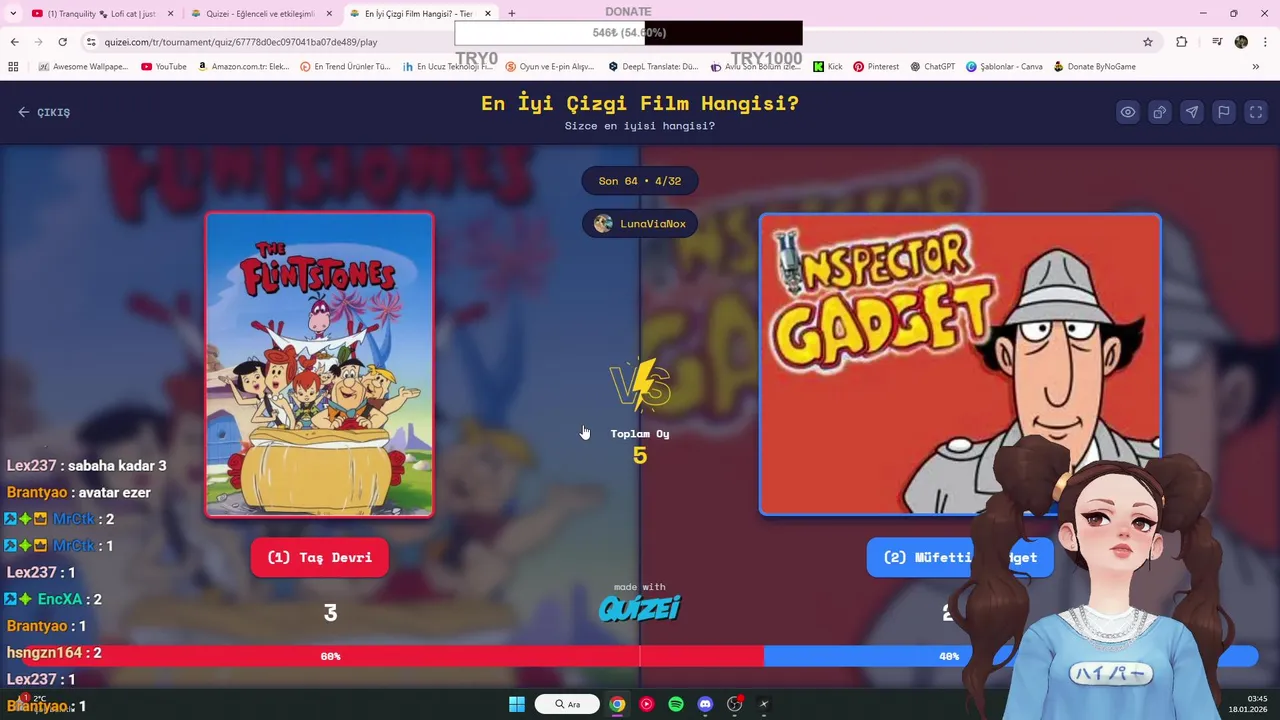Open the Amazon.com.tr bookmark

pos(244,67)
